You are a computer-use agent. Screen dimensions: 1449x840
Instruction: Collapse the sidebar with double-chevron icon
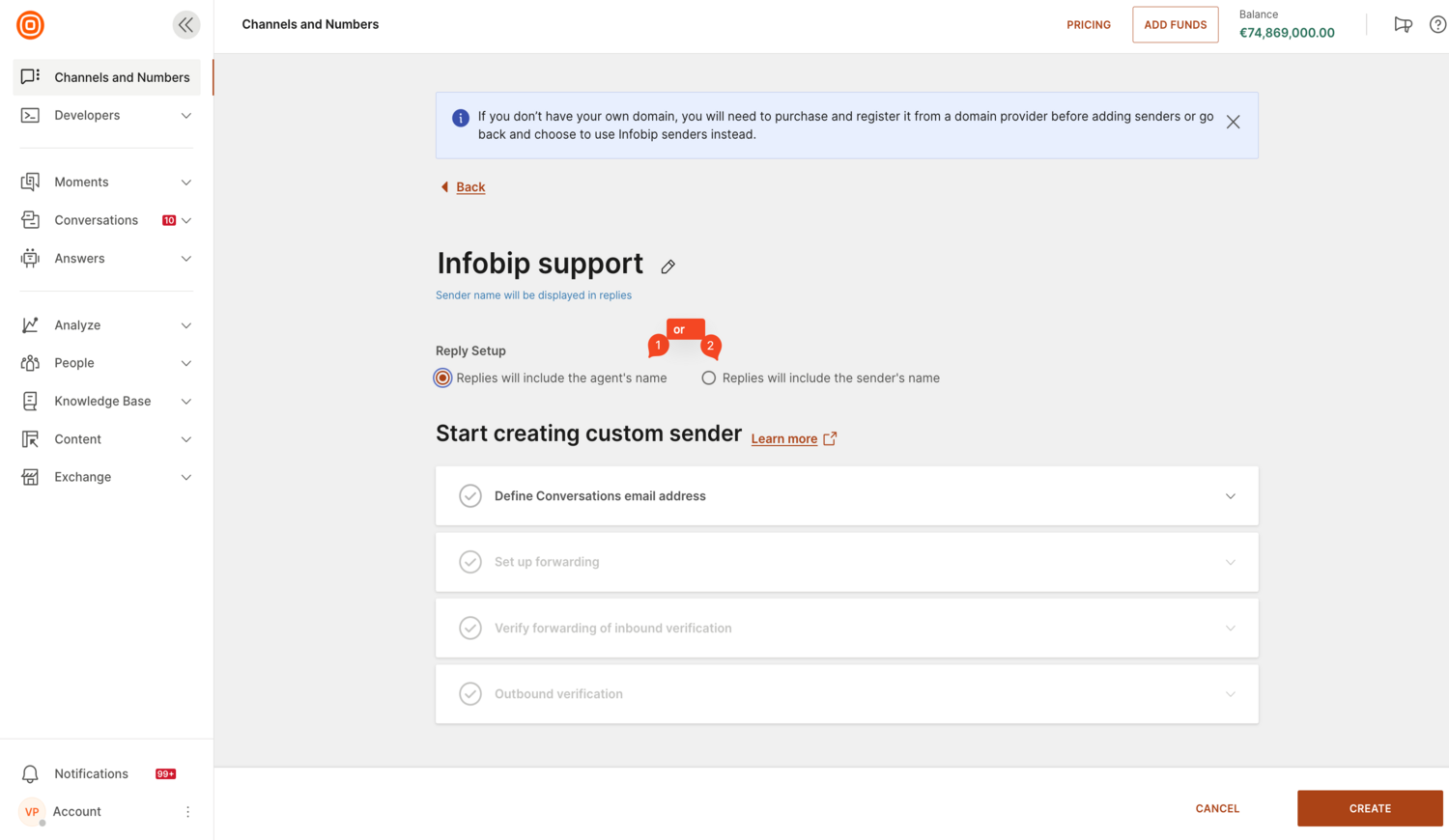185,25
